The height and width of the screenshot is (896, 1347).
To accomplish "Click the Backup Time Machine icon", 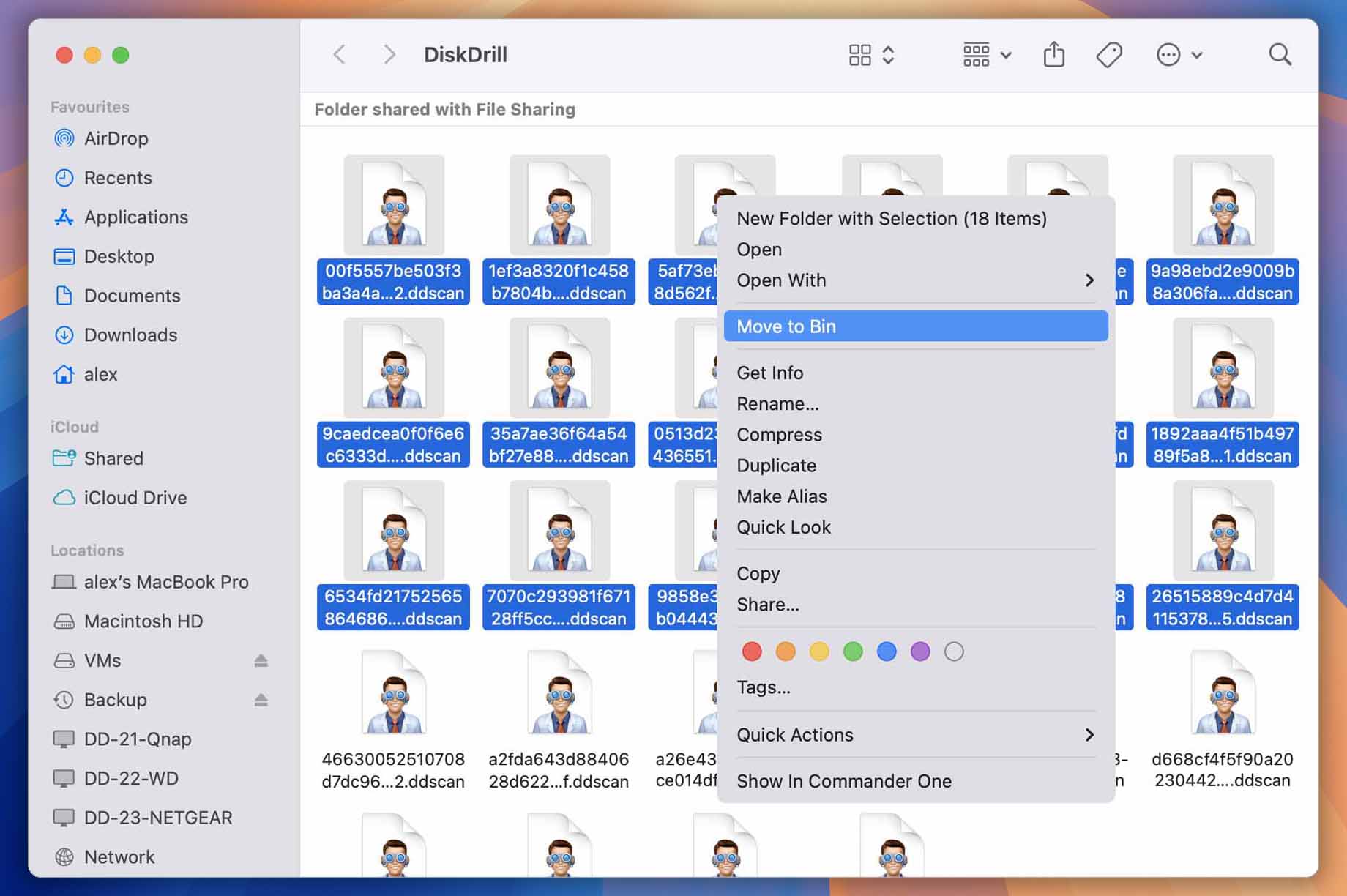I will pyautogui.click(x=64, y=700).
